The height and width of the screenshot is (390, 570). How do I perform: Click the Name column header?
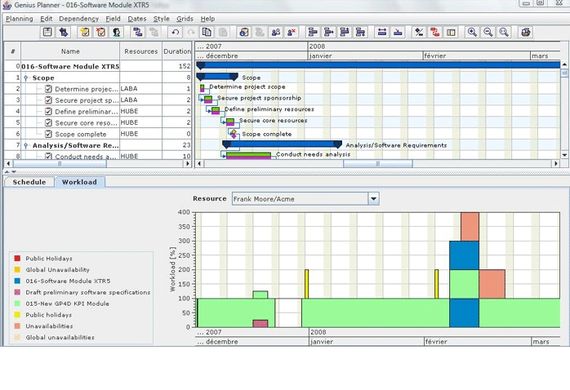[70, 51]
